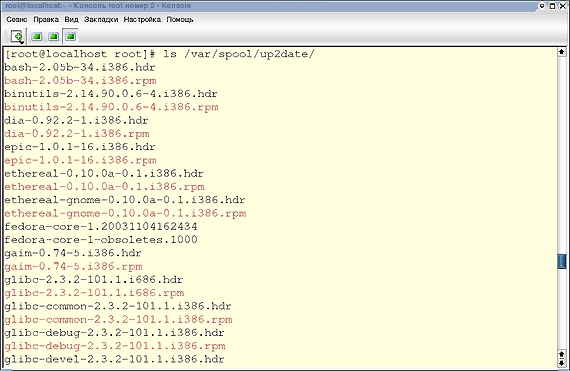
Task: Close the Konsole window
Action: [562, 6]
